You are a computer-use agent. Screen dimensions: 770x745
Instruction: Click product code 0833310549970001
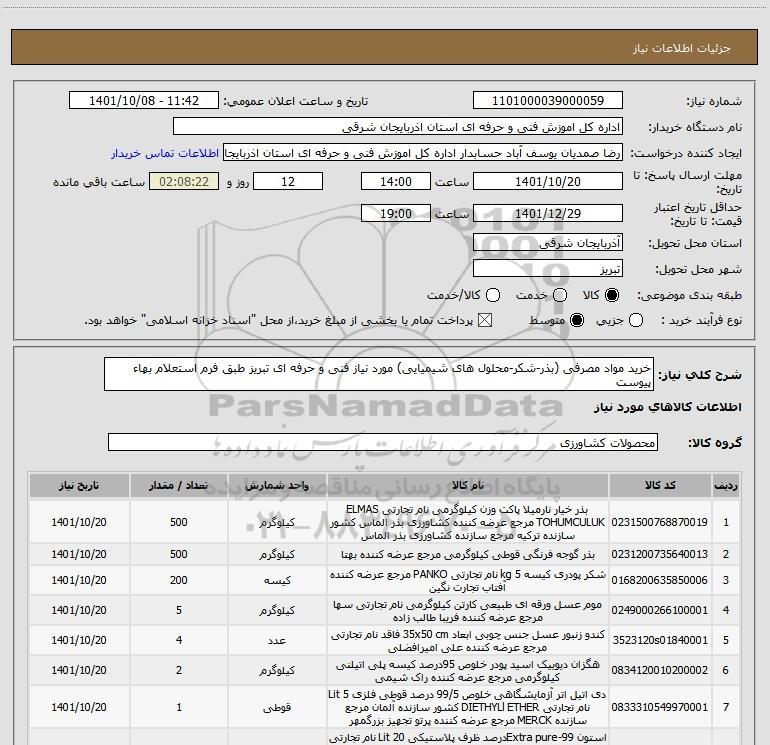click(660, 707)
